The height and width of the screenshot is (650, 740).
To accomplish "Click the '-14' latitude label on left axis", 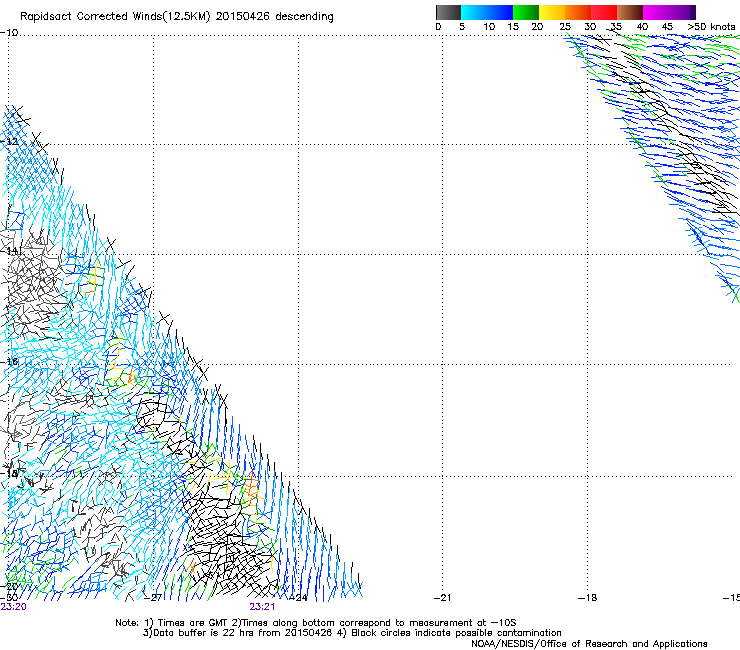I will click(10, 251).
